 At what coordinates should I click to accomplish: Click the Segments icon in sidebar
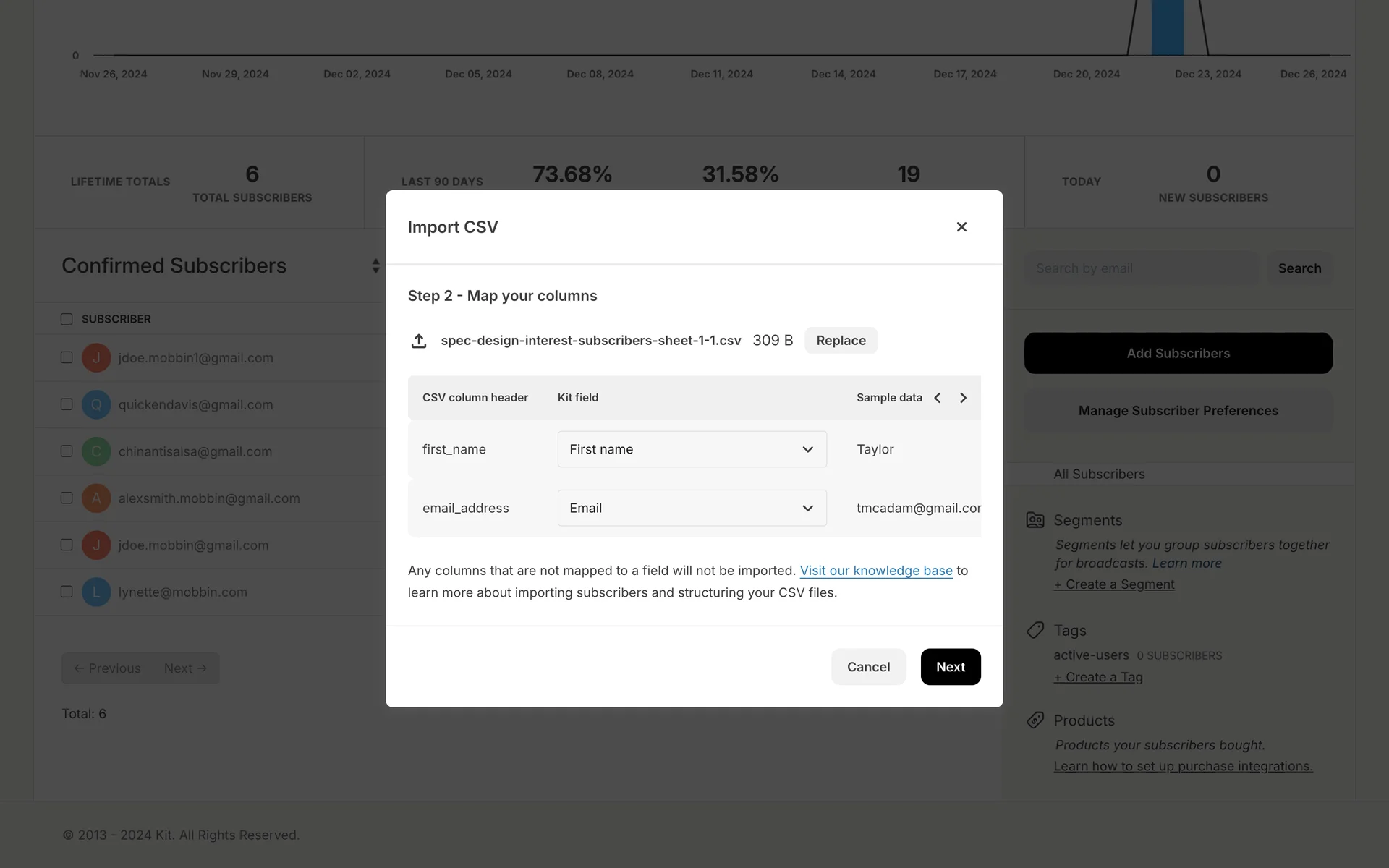tap(1035, 520)
